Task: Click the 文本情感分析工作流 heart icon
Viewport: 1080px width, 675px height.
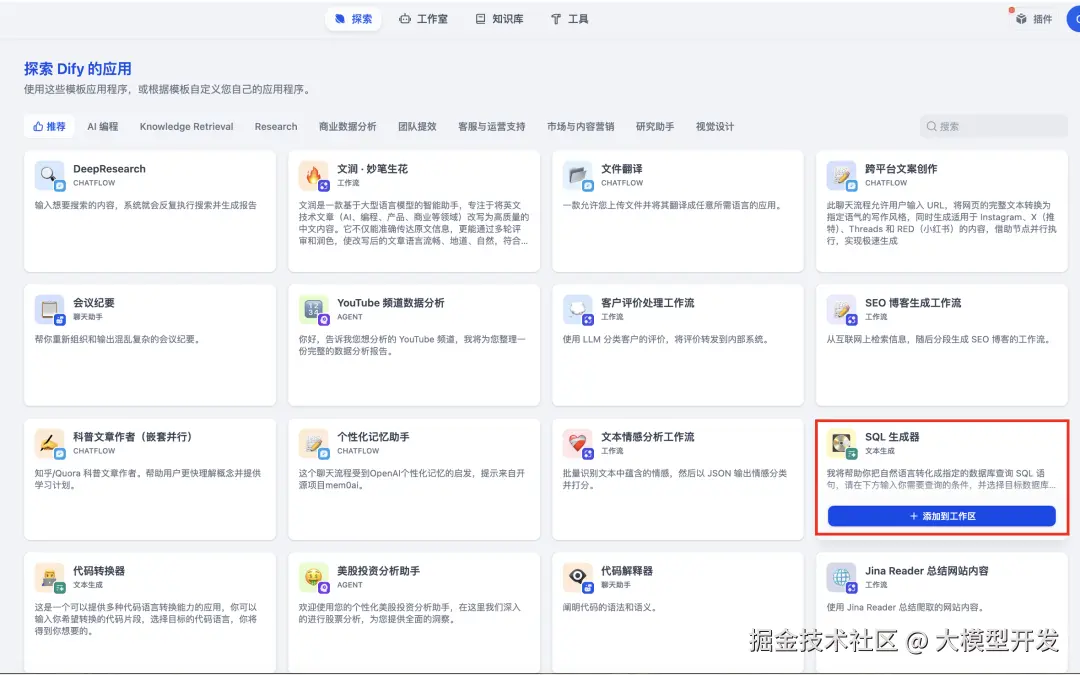Action: [x=578, y=444]
